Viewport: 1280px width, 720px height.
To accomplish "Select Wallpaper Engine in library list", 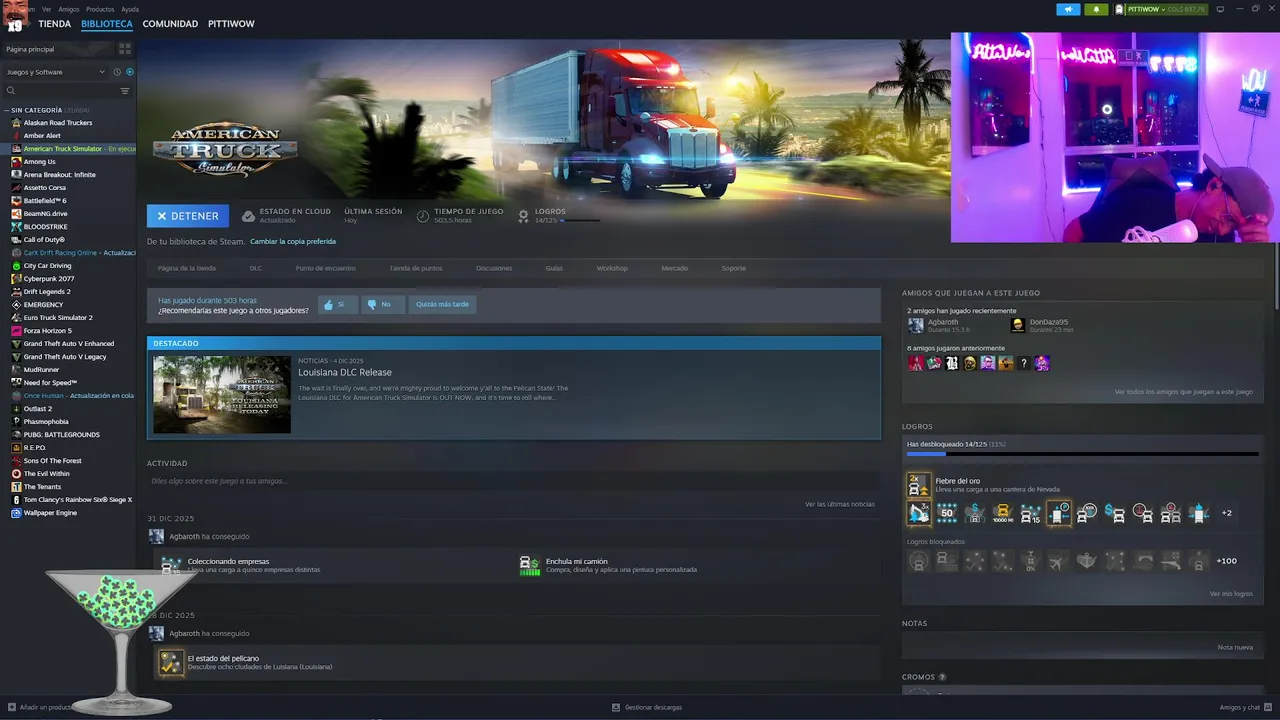I will tap(50, 513).
